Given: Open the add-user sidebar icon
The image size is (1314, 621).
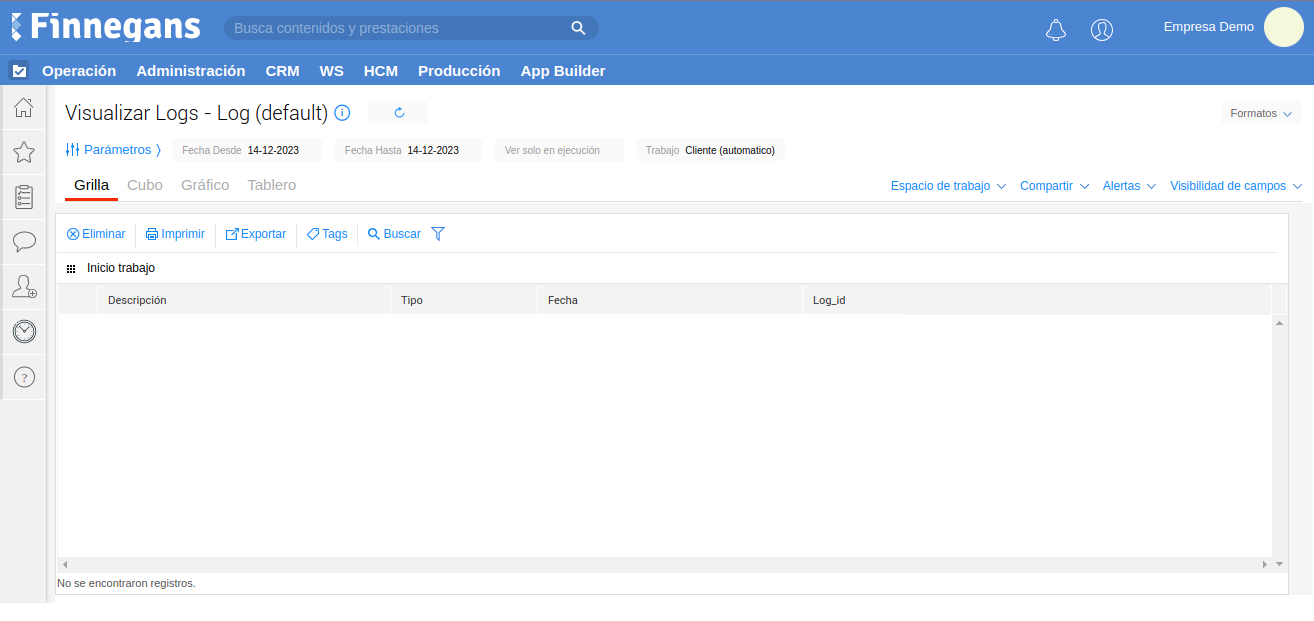Looking at the screenshot, I should [24, 286].
